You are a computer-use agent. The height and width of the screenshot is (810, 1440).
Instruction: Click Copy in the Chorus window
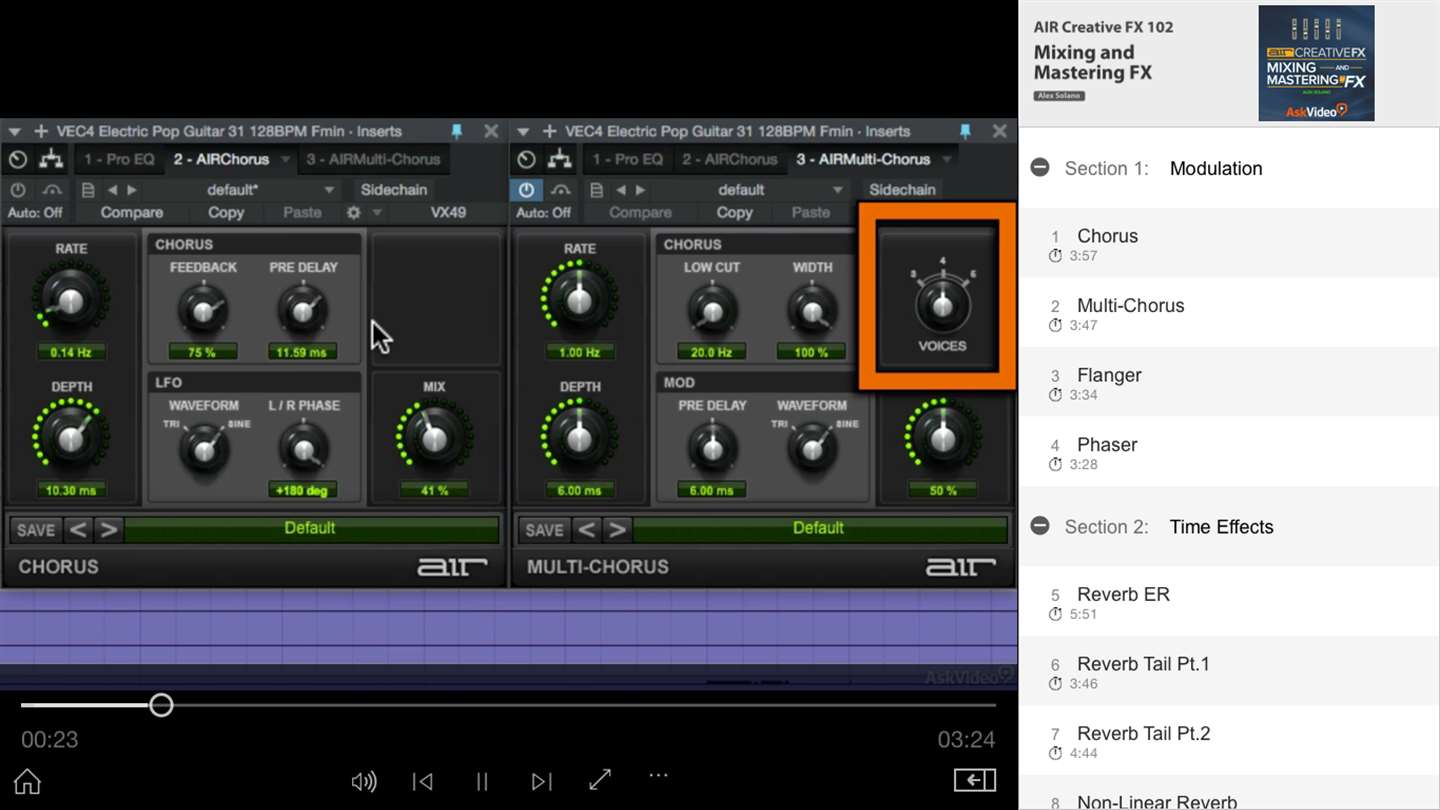[x=226, y=212]
